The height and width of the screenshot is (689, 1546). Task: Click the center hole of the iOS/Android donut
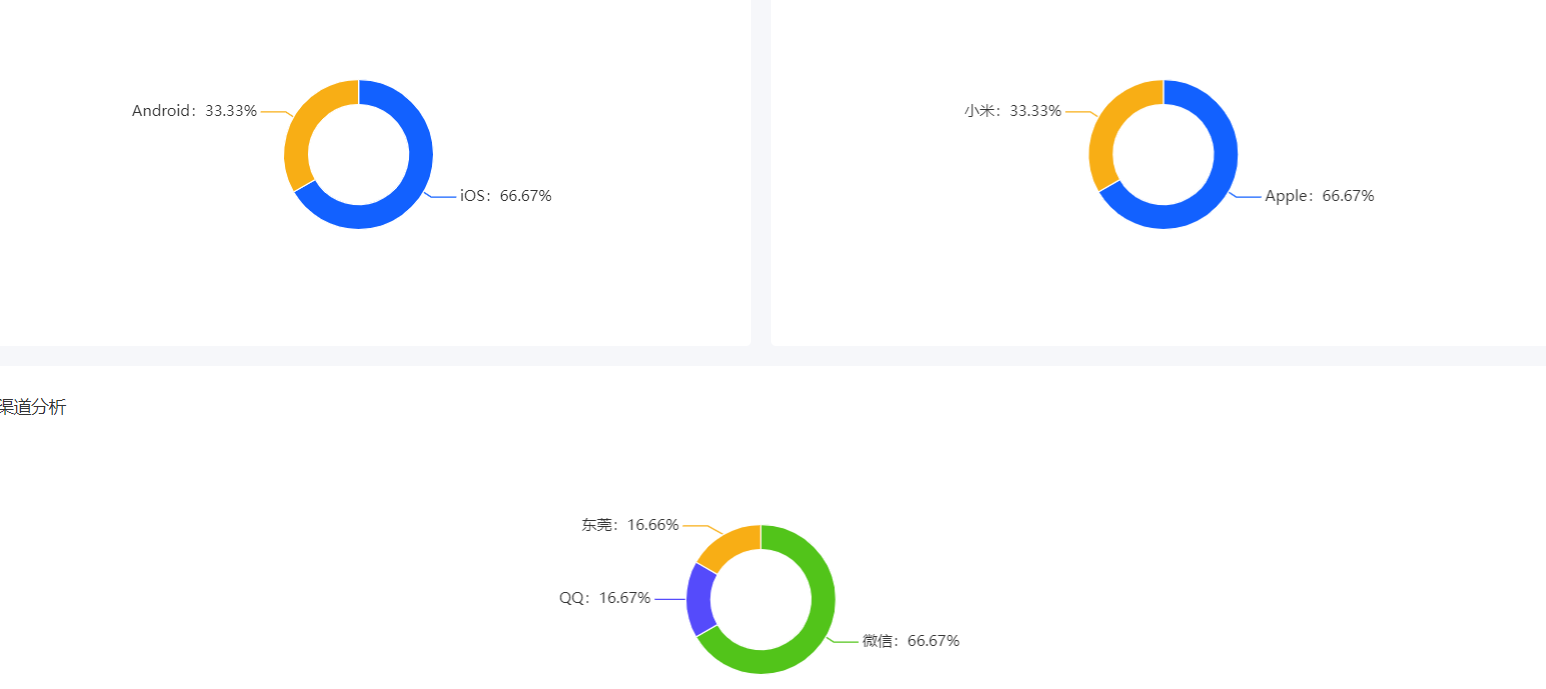pyautogui.click(x=359, y=154)
